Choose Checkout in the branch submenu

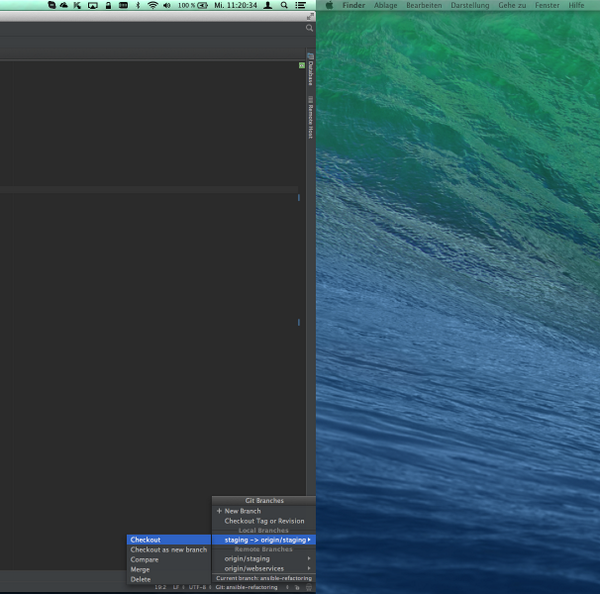click(x=169, y=540)
